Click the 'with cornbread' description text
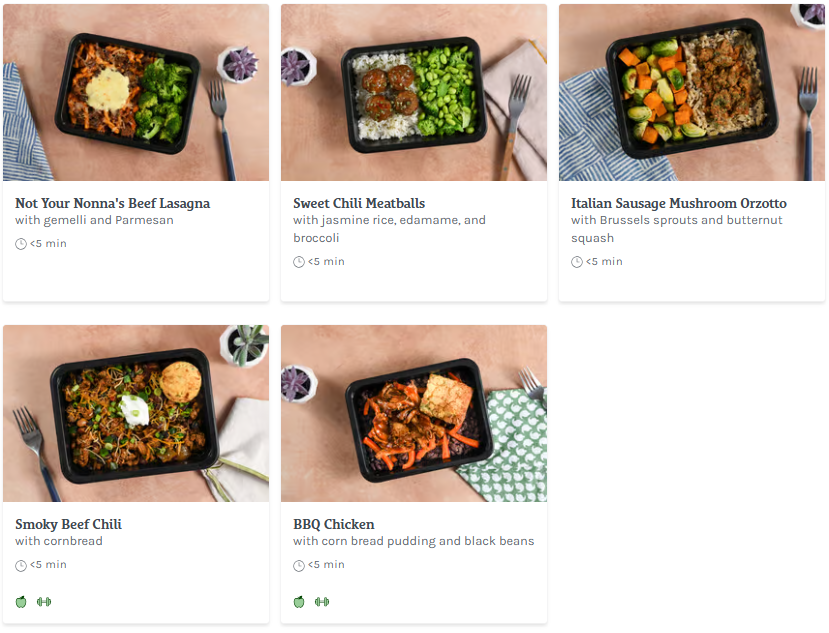 pos(59,542)
